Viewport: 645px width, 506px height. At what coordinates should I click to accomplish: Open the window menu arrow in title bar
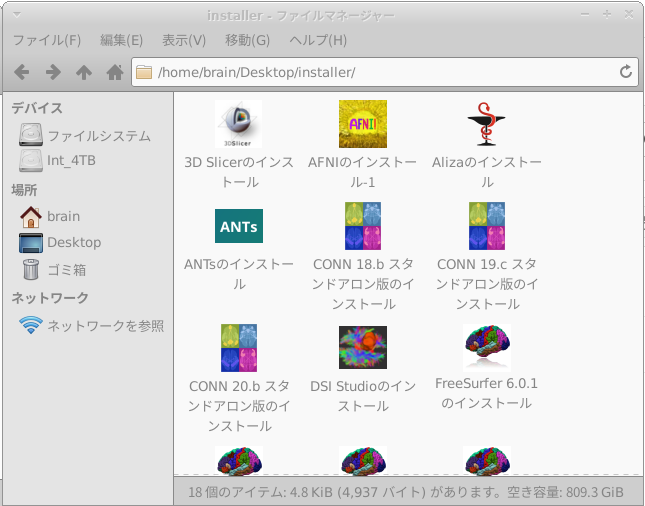(17, 15)
